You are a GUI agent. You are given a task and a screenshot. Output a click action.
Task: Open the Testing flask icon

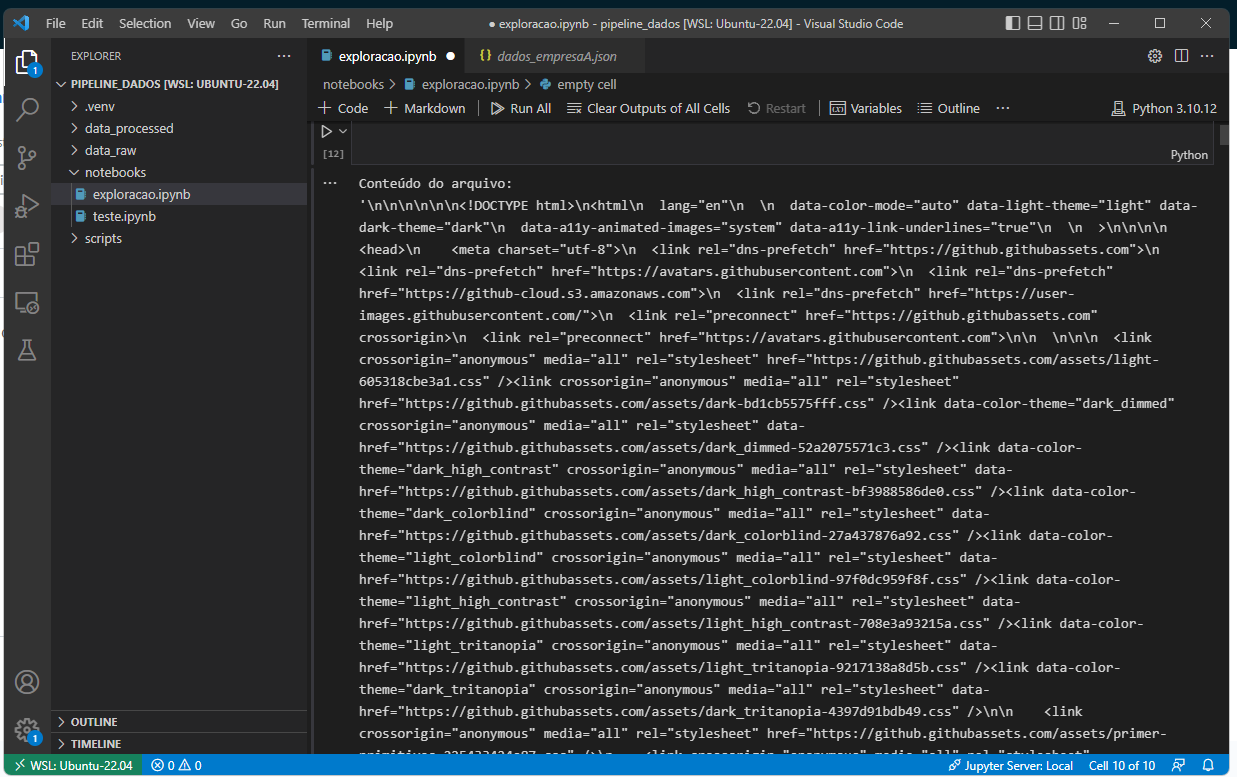(27, 350)
